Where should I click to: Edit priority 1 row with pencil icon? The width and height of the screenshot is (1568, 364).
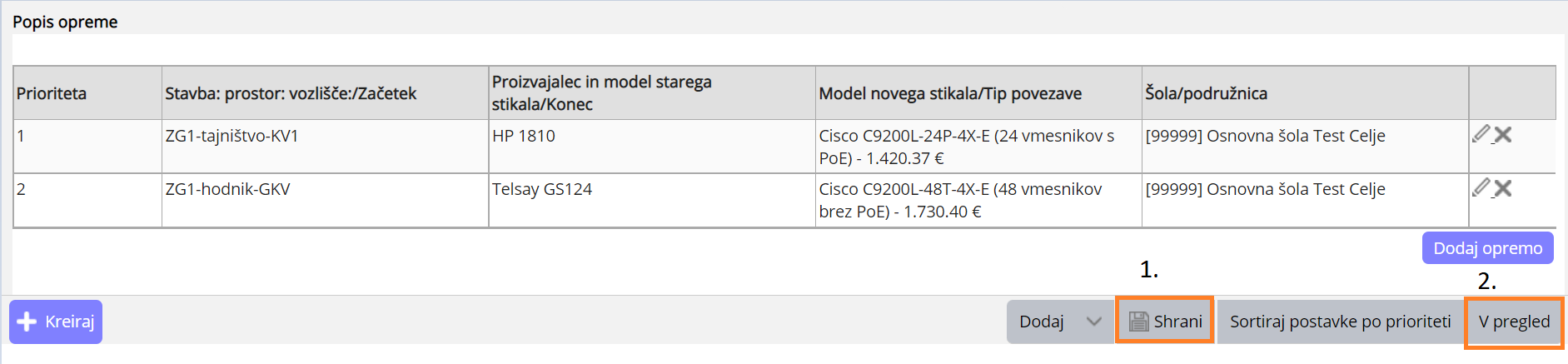(1481, 134)
